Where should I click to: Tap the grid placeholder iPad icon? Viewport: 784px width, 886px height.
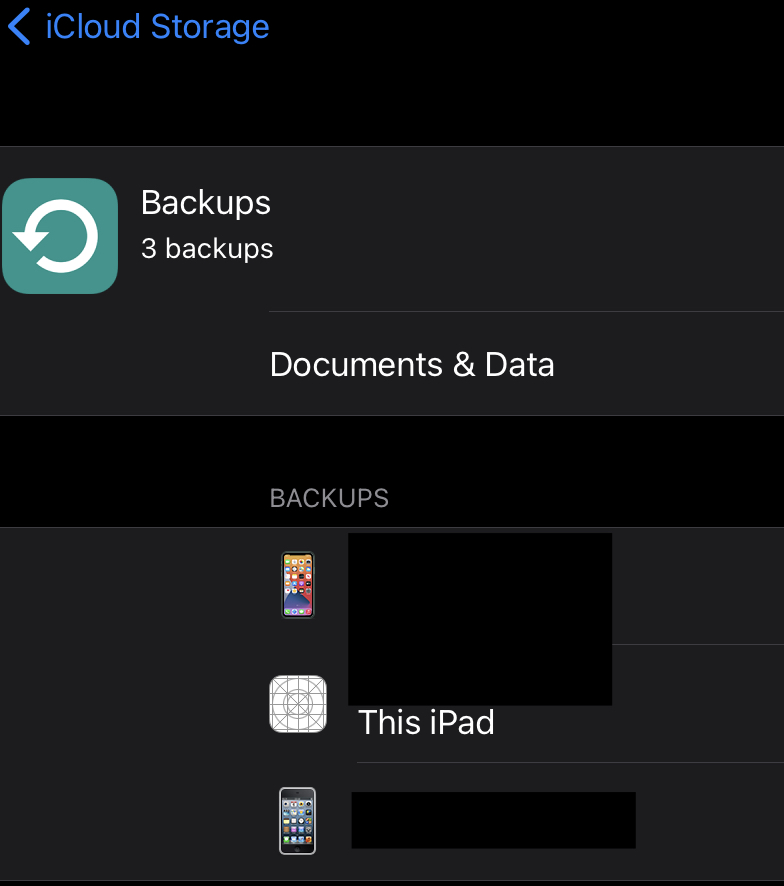click(x=298, y=704)
